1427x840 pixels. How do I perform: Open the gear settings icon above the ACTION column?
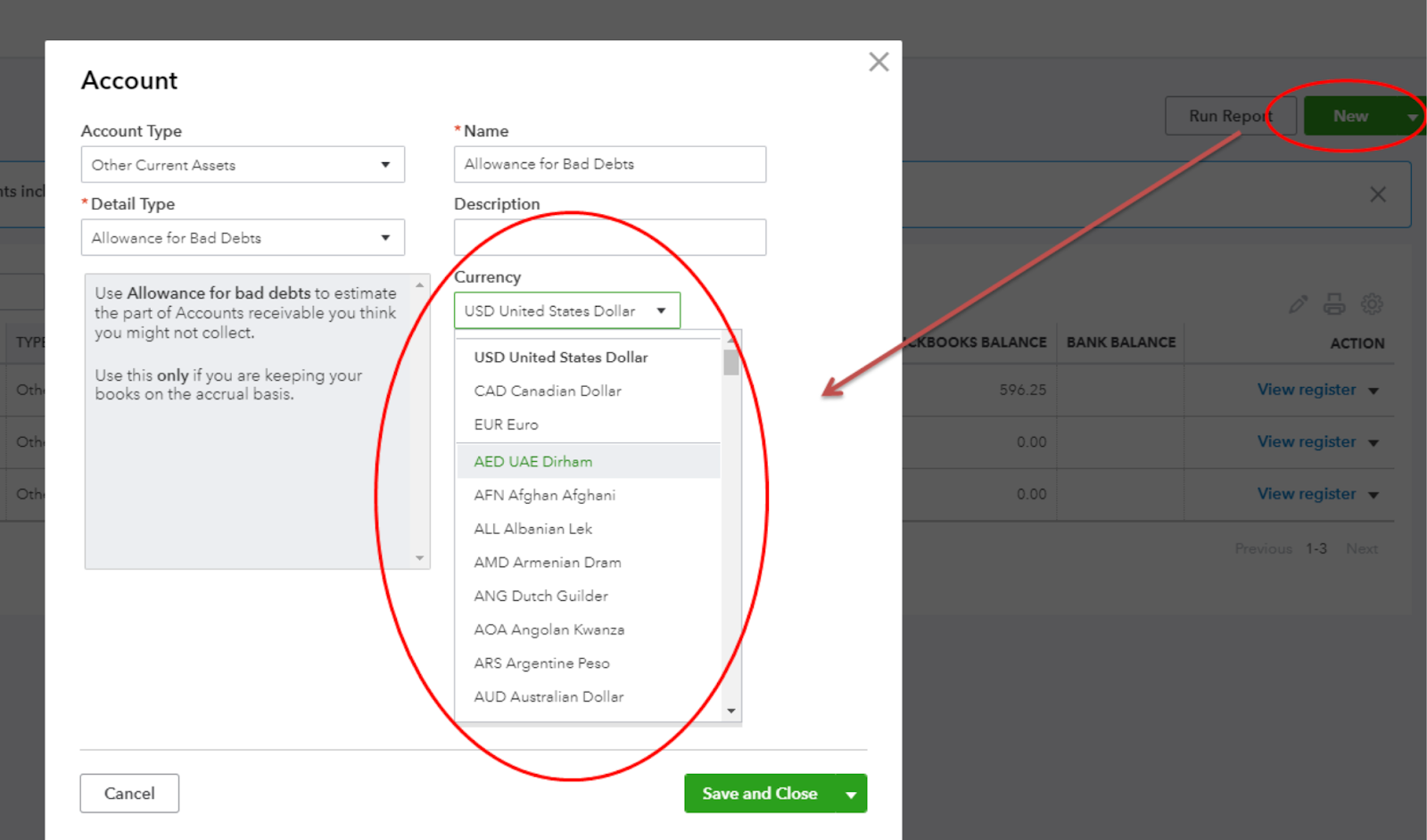[1372, 303]
